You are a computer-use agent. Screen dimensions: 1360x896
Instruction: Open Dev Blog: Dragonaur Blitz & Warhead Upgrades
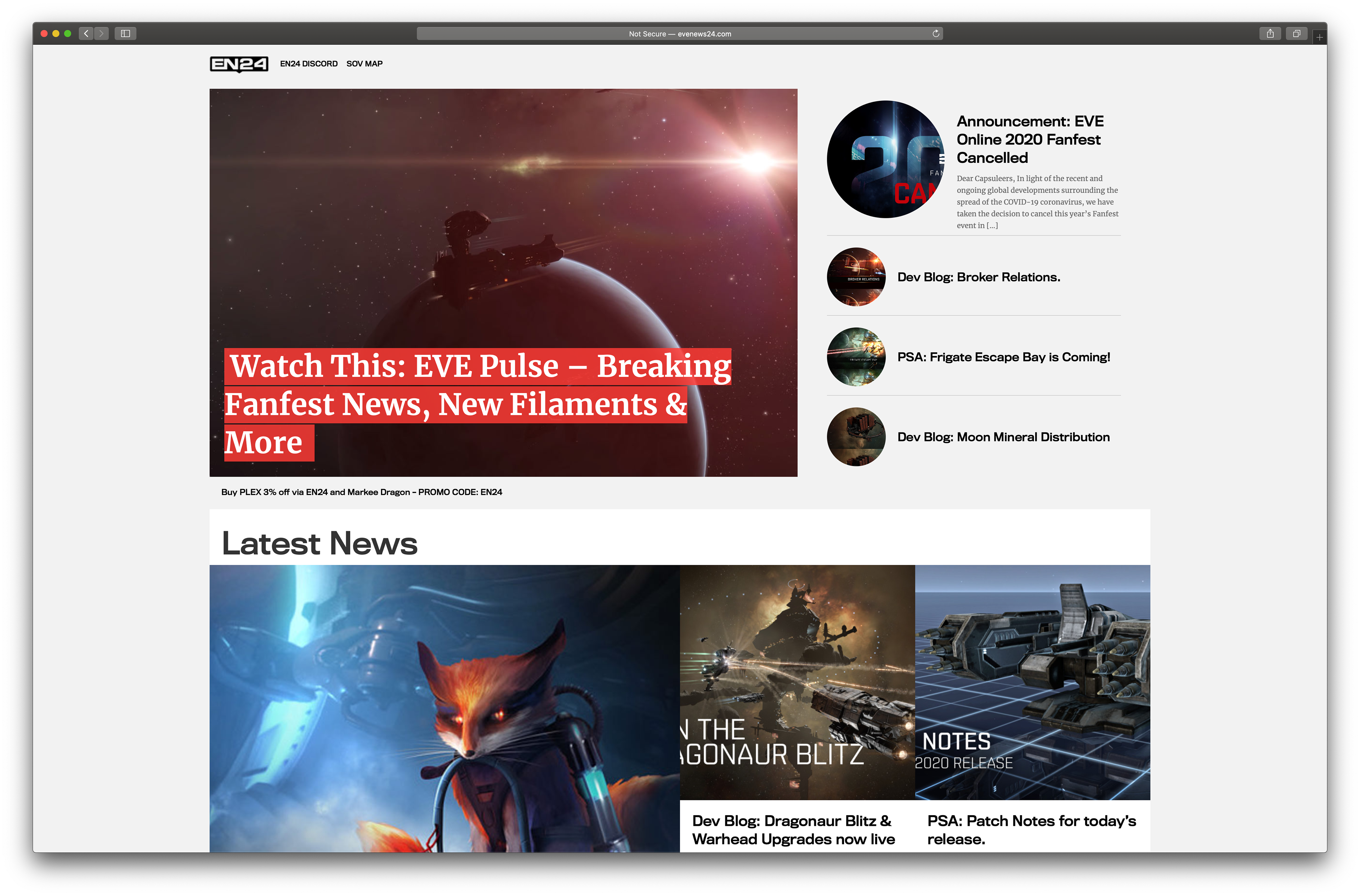click(x=793, y=830)
